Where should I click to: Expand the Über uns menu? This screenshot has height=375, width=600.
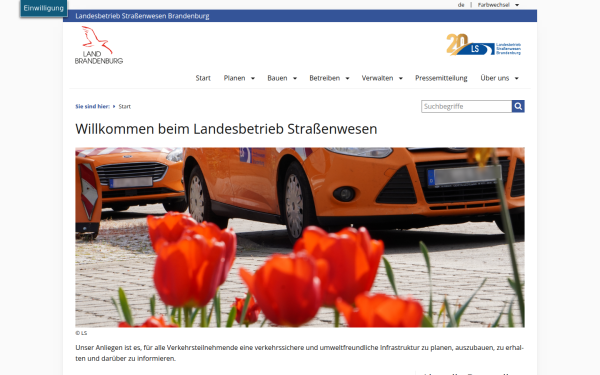499,78
